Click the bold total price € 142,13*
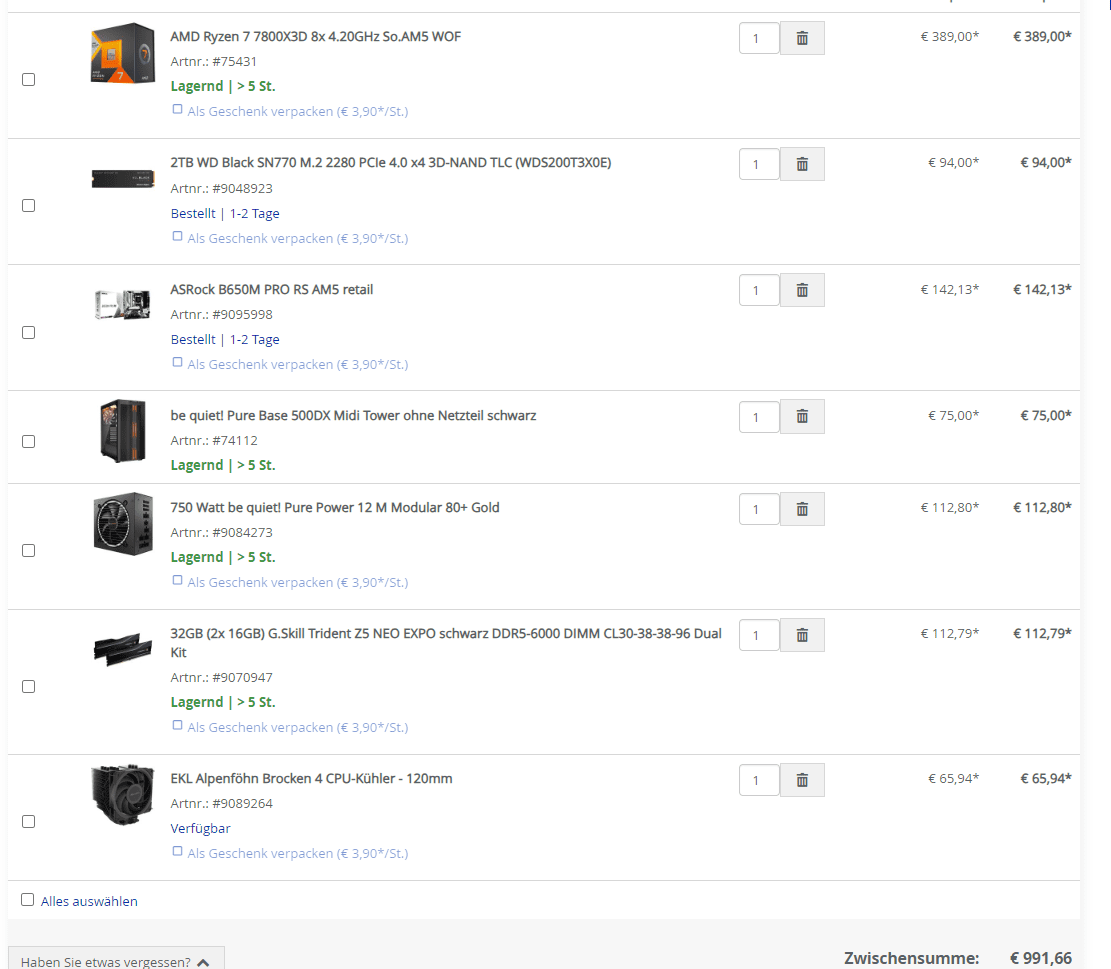 click(1042, 290)
